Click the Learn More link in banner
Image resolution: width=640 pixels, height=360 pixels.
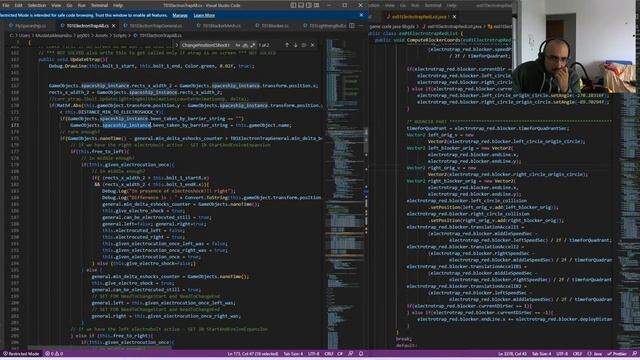204,15
